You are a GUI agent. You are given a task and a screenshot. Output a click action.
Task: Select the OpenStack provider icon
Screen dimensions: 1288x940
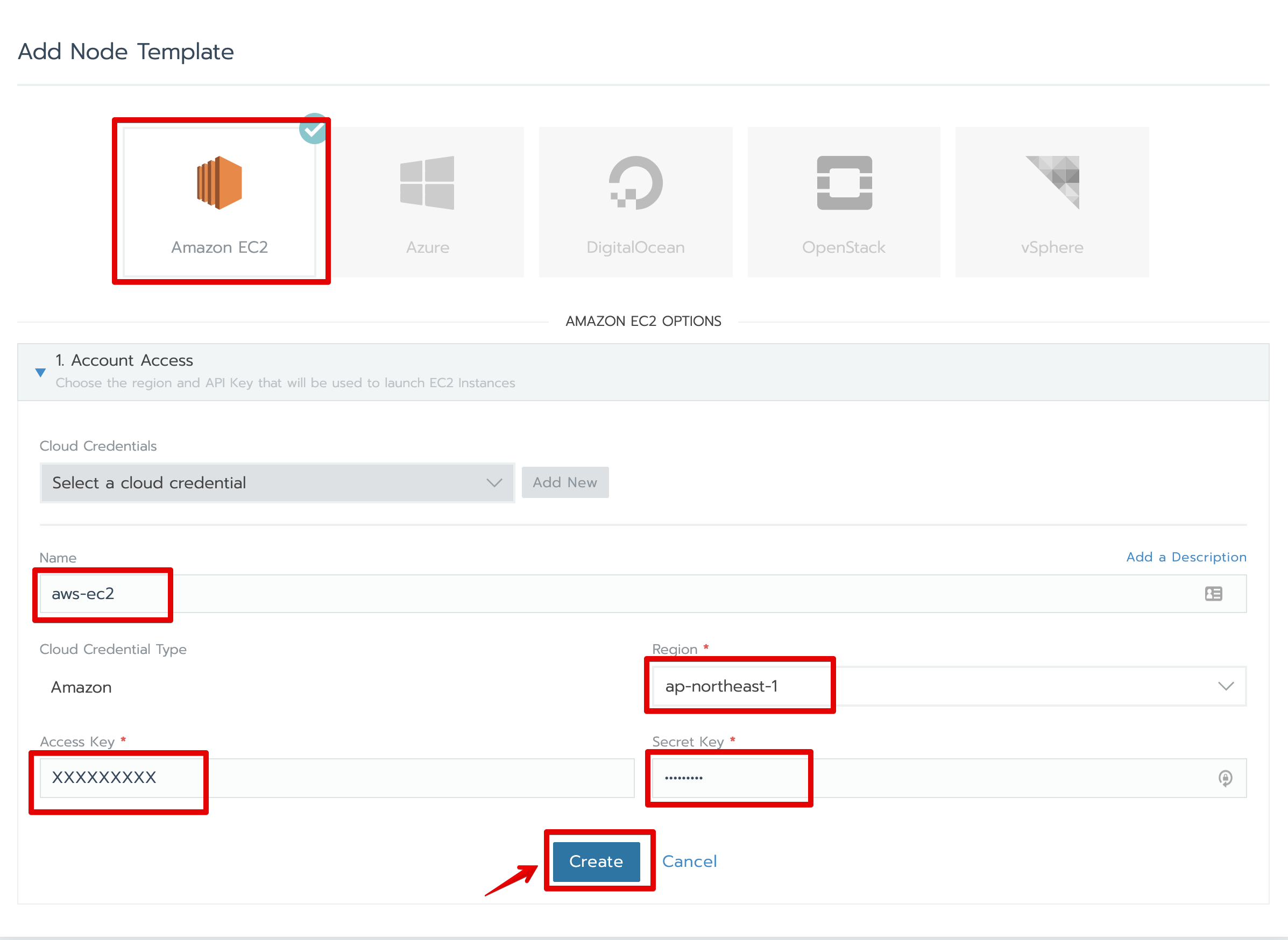point(844,183)
